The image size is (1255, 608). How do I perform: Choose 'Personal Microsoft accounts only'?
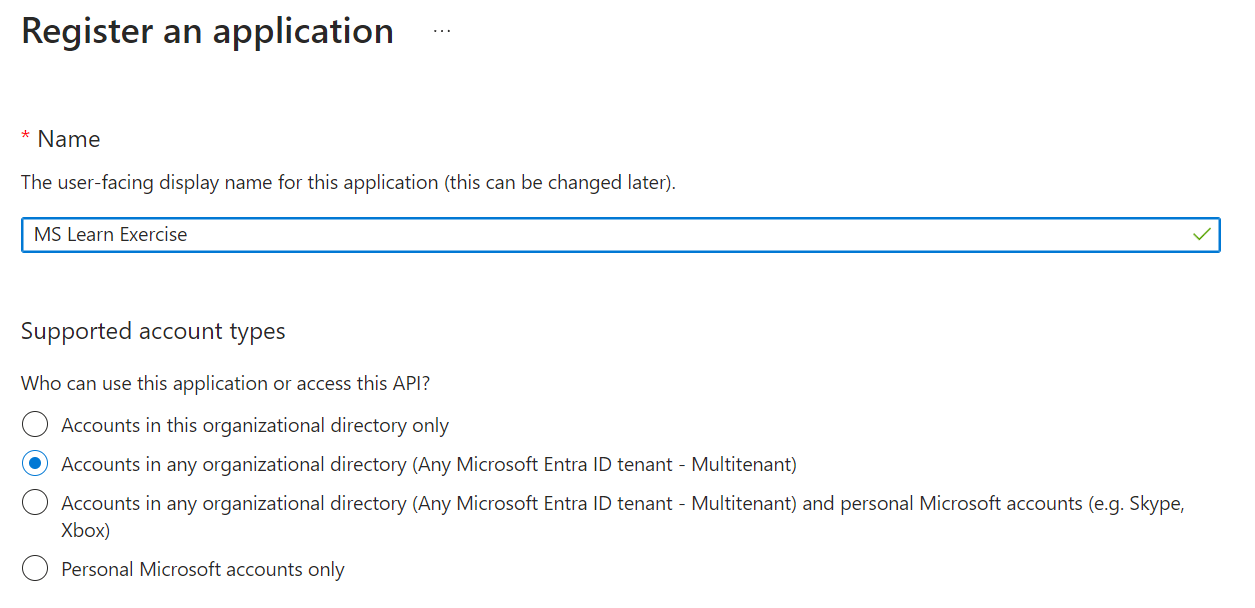34,567
